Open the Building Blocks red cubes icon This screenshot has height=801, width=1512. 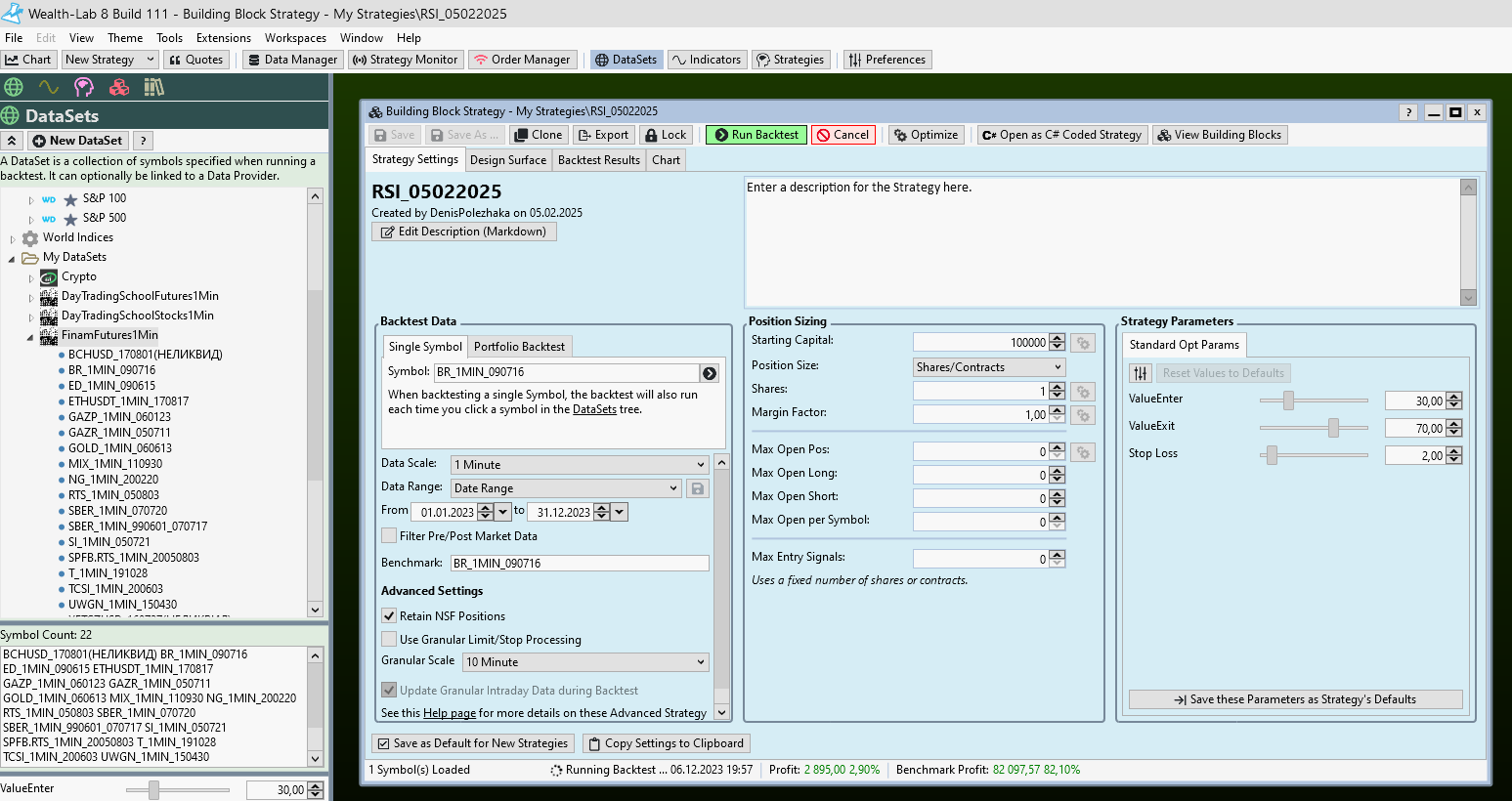tap(119, 87)
